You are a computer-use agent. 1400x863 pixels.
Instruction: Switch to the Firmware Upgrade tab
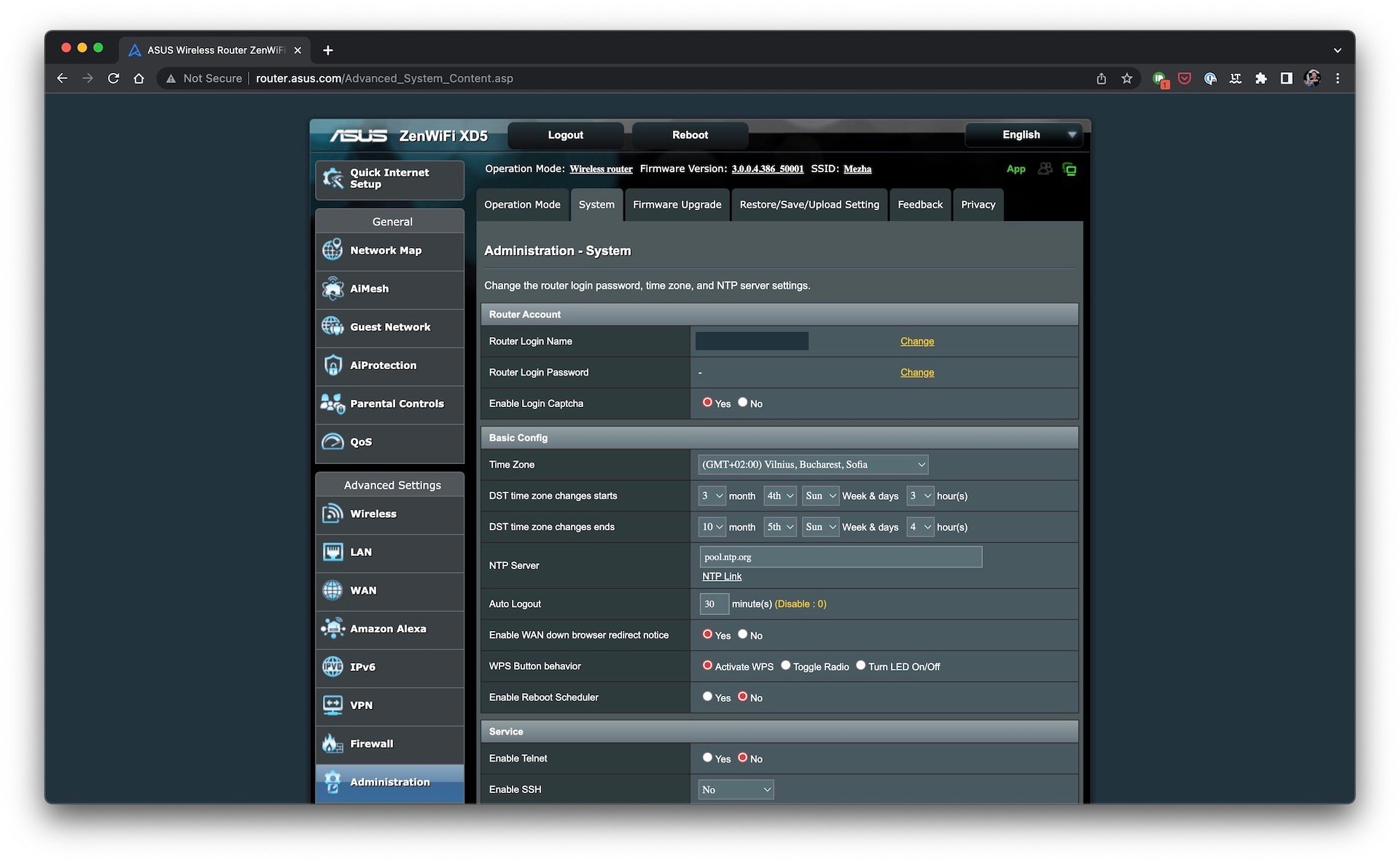[x=677, y=204]
